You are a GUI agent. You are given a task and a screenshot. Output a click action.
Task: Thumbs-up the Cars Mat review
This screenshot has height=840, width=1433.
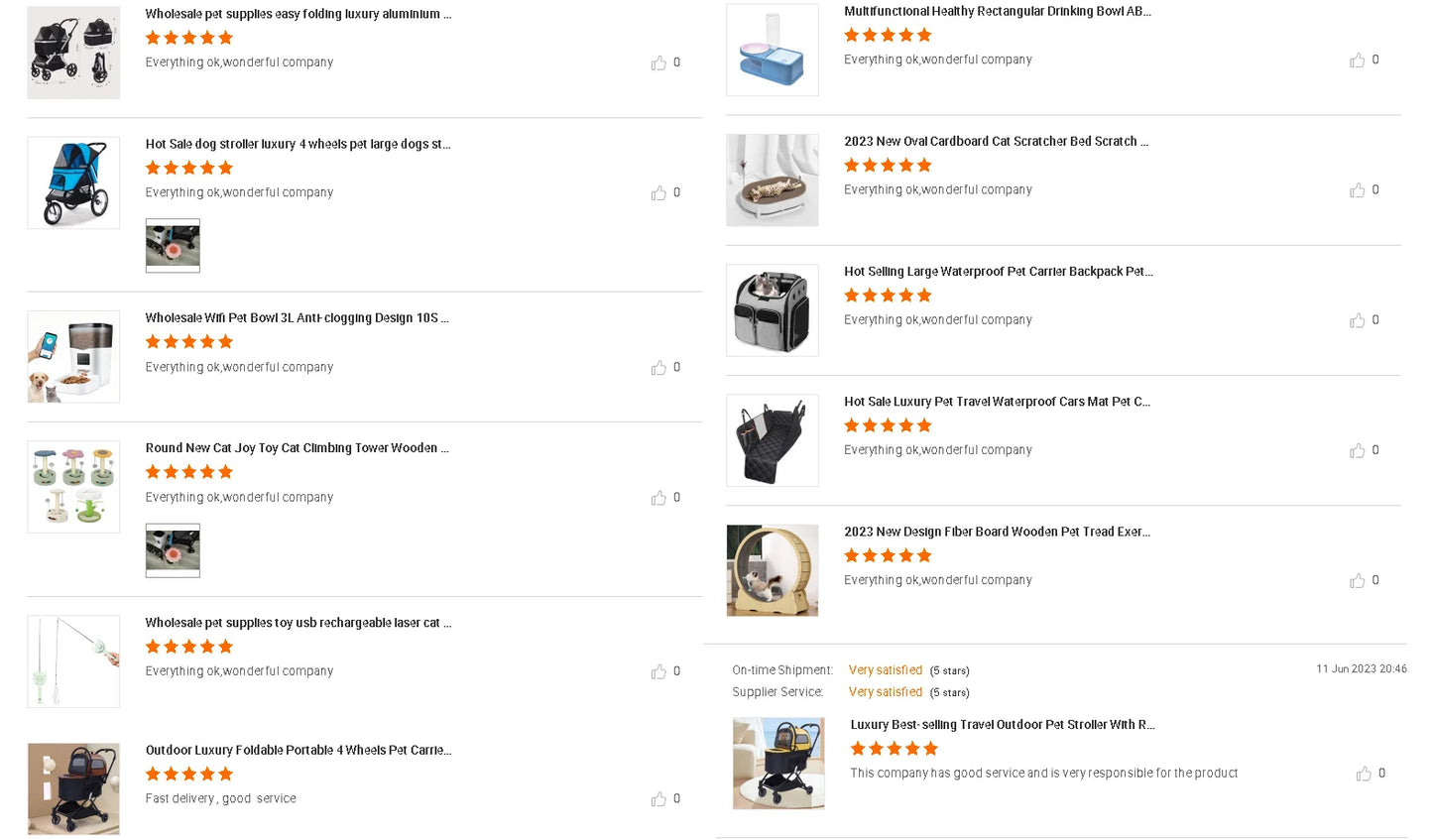1357,451
